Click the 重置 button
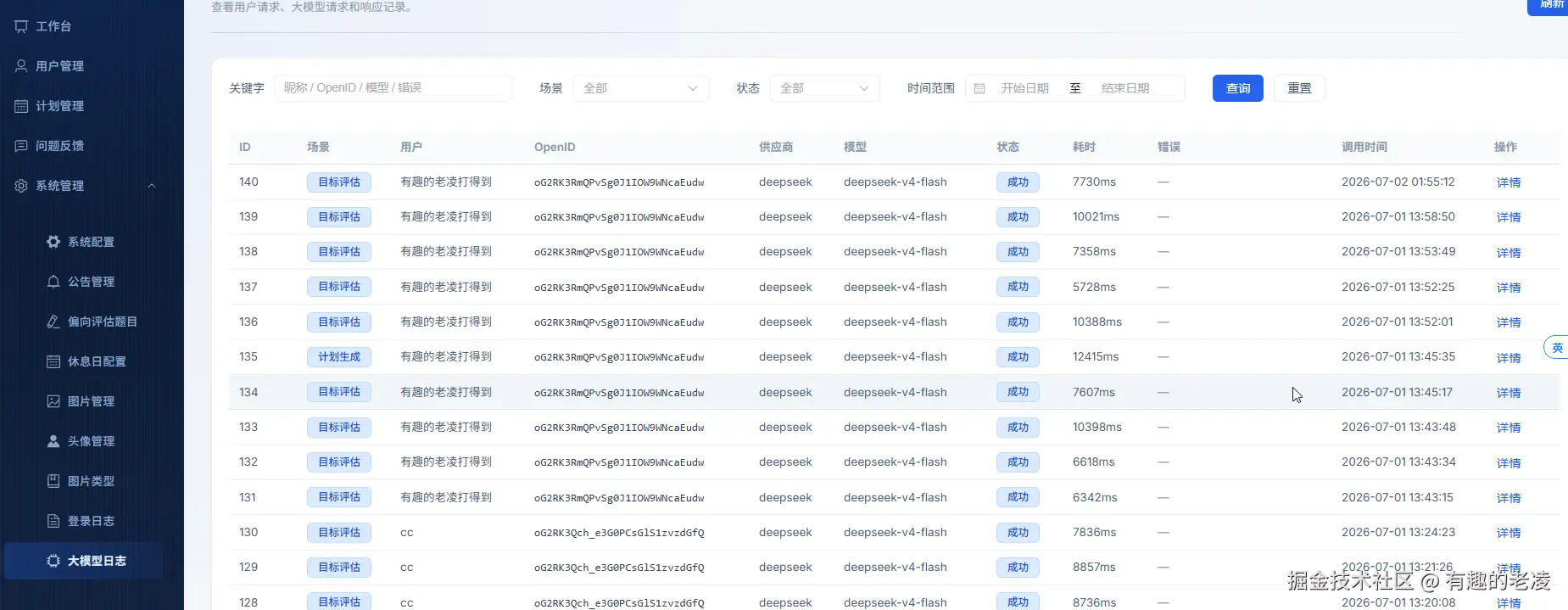This screenshot has height=610, width=1568. point(1299,88)
